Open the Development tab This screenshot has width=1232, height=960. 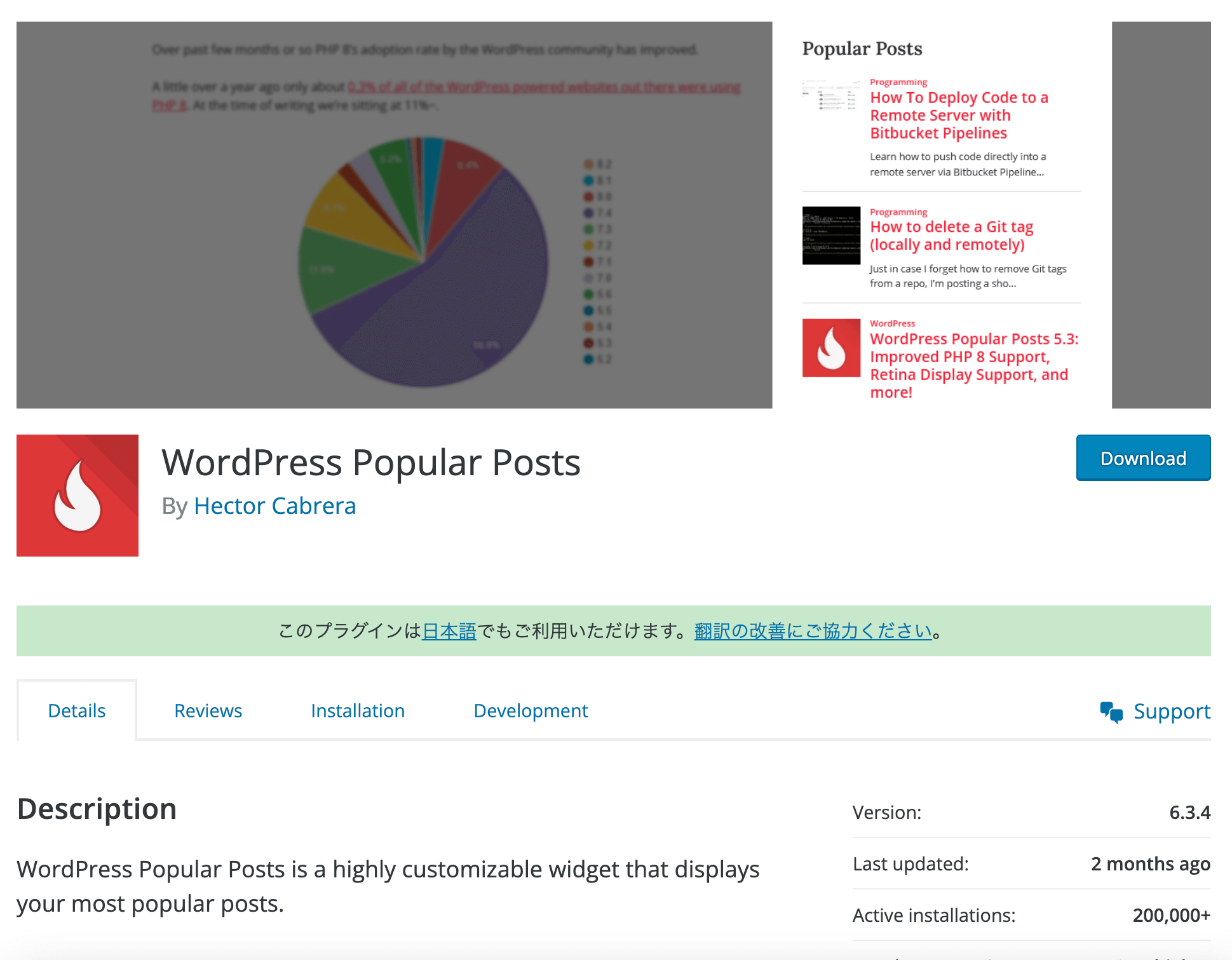(531, 710)
